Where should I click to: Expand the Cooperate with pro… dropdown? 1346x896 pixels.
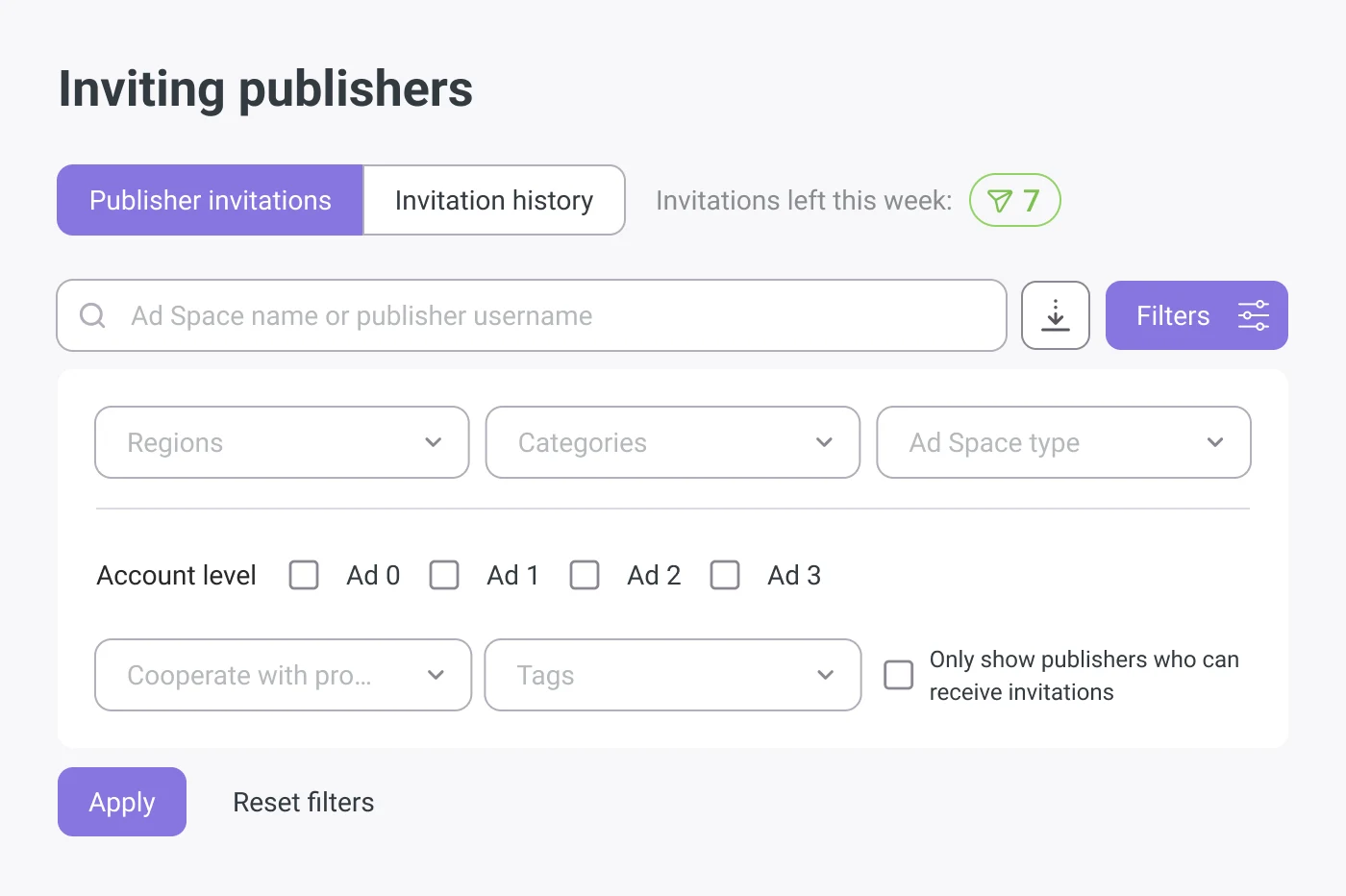pyautogui.click(x=284, y=675)
